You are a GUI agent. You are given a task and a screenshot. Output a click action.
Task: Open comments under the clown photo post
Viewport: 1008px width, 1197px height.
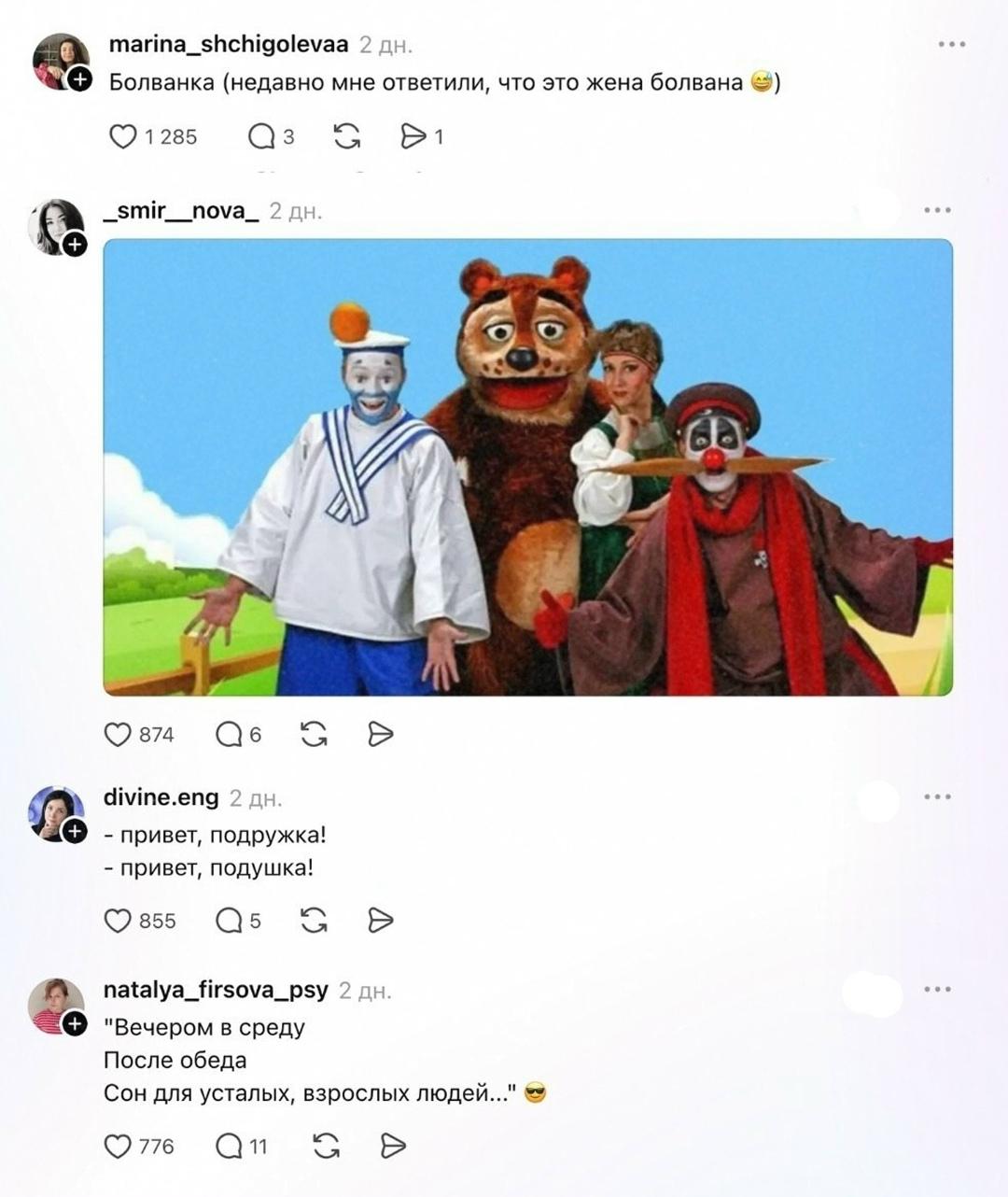click(230, 735)
